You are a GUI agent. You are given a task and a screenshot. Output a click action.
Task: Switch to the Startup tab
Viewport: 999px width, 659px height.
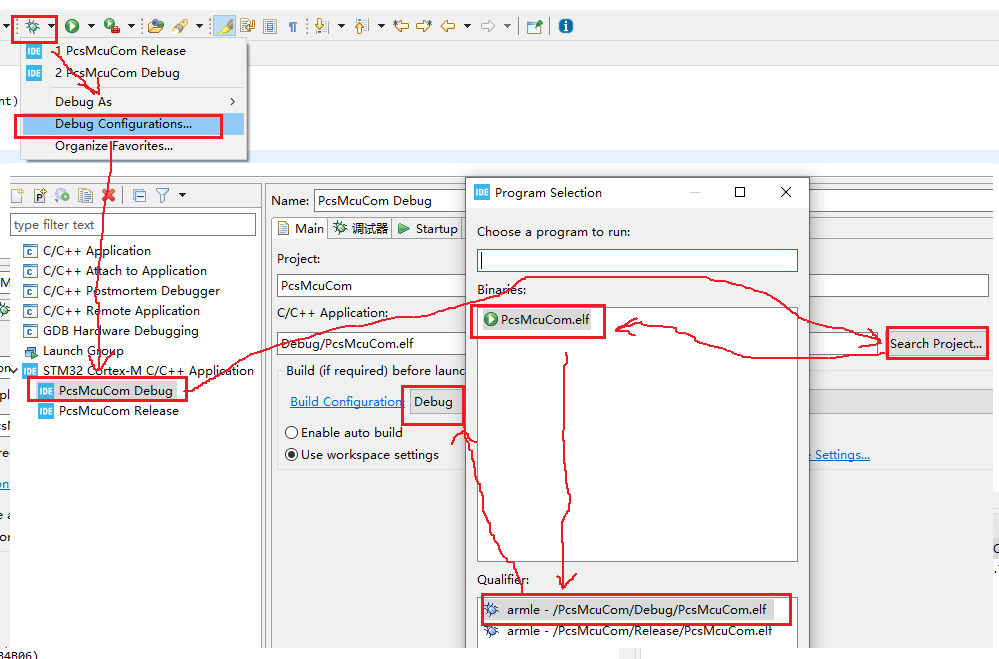(x=428, y=228)
